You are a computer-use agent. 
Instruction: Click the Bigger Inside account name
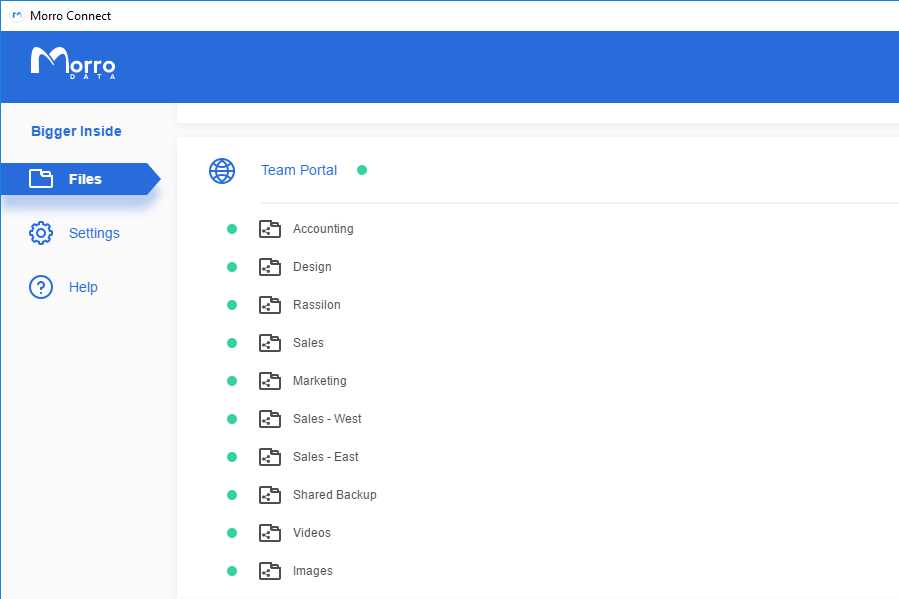tap(76, 131)
